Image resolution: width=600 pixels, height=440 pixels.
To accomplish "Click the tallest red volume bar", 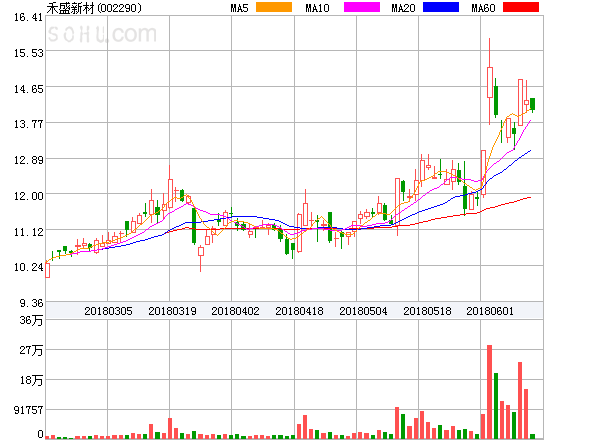I will pyautogui.click(x=489, y=392).
